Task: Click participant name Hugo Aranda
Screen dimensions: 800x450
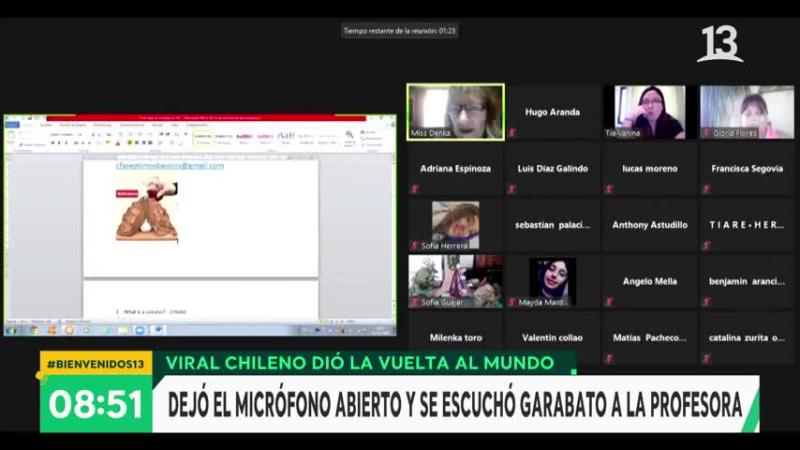Action: (x=553, y=112)
